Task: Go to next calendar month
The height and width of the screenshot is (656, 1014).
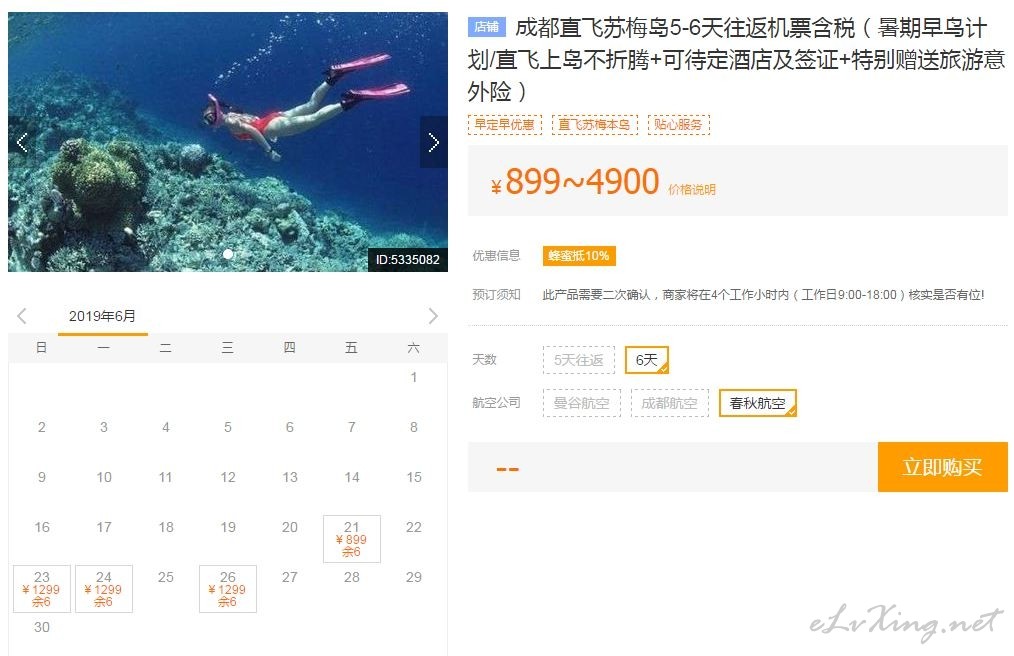Action: (433, 316)
